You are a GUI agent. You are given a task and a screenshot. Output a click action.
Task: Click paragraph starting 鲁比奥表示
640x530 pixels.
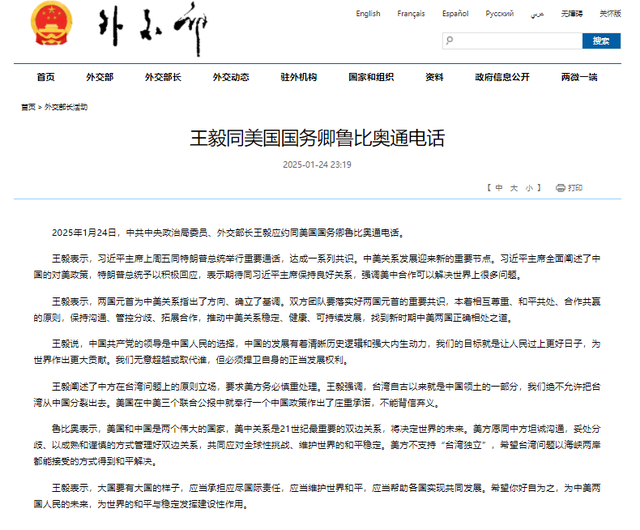(317, 445)
